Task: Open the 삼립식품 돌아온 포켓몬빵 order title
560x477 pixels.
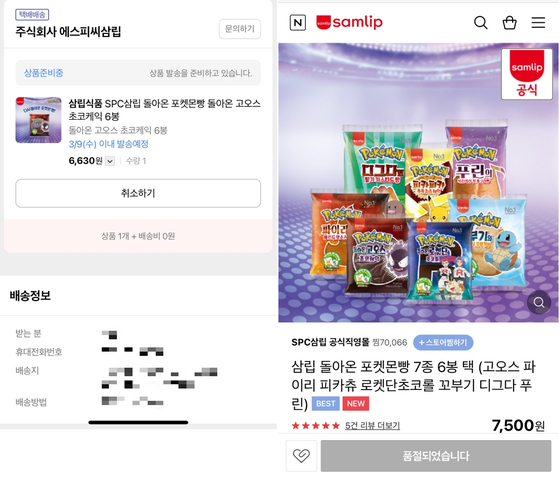Action: pyautogui.click(x=164, y=110)
